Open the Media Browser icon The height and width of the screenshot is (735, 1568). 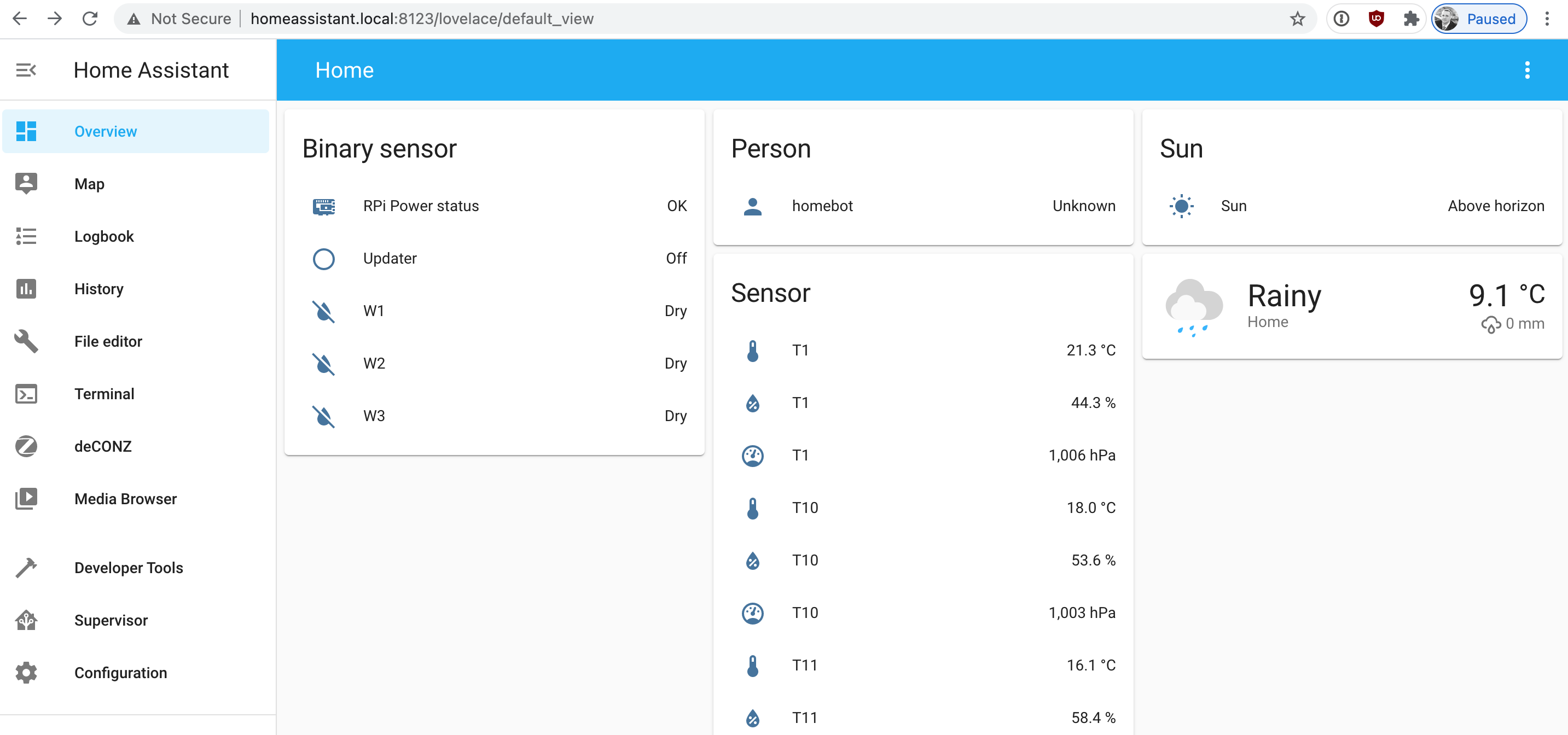pos(26,498)
